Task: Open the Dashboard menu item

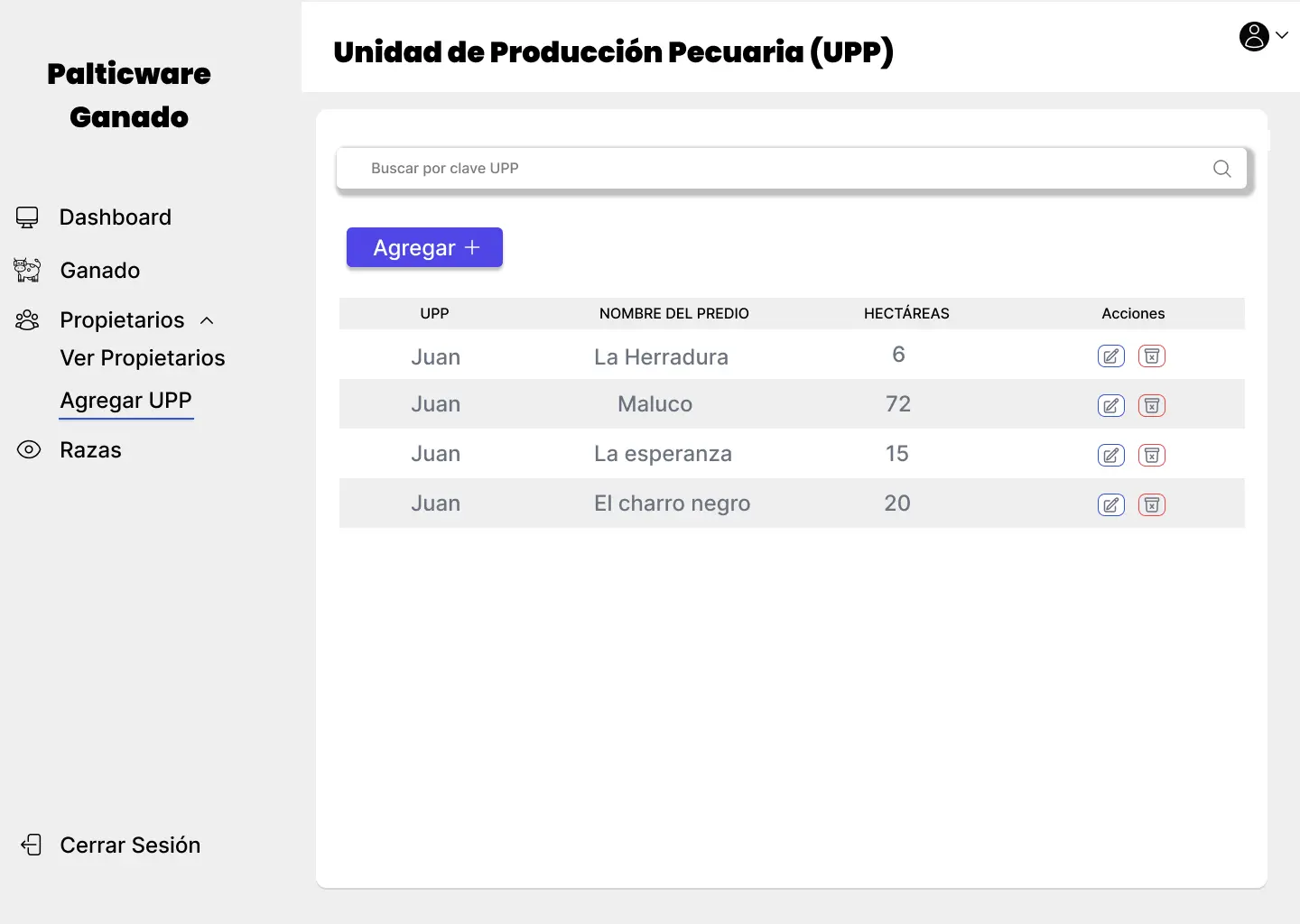Action: coord(115,217)
